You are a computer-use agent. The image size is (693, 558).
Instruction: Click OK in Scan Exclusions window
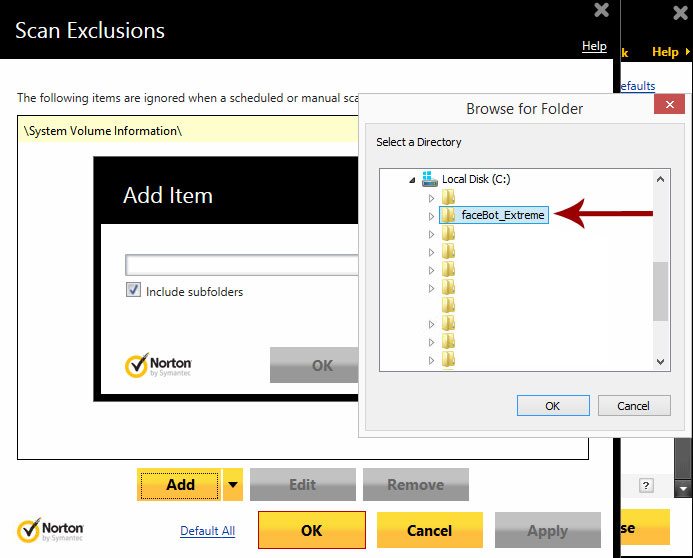tap(312, 530)
